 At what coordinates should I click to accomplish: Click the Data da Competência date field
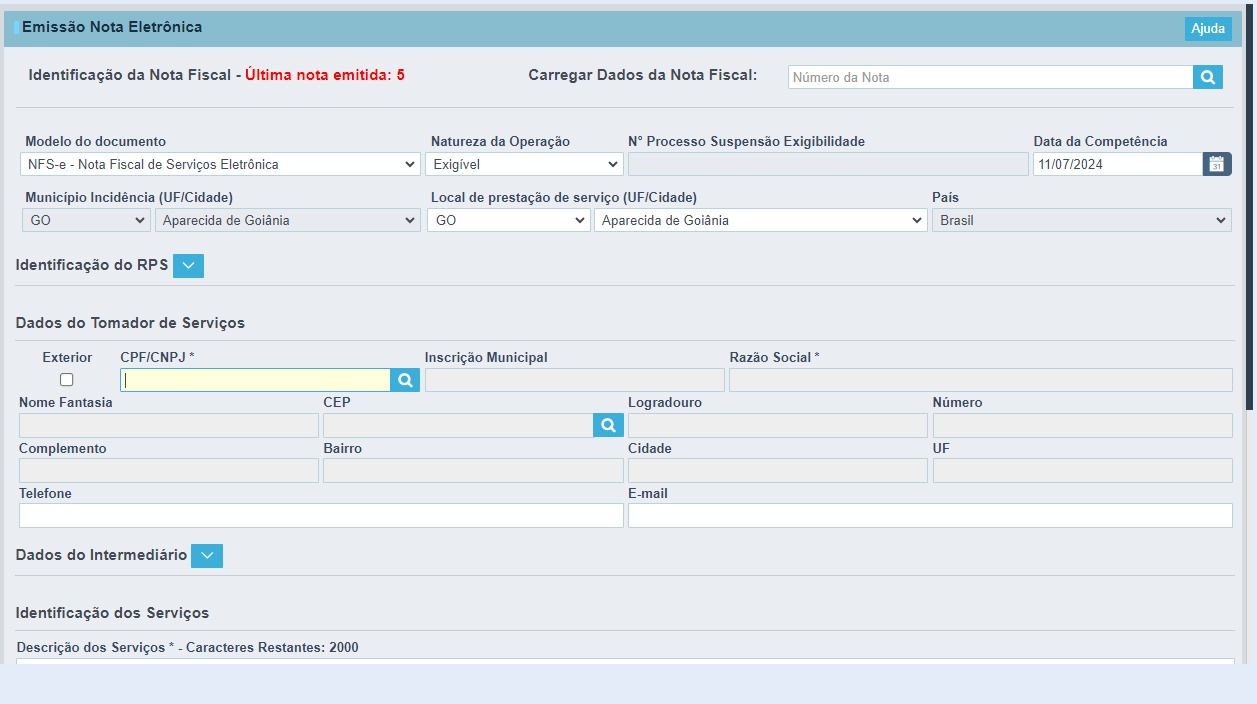coord(1118,164)
